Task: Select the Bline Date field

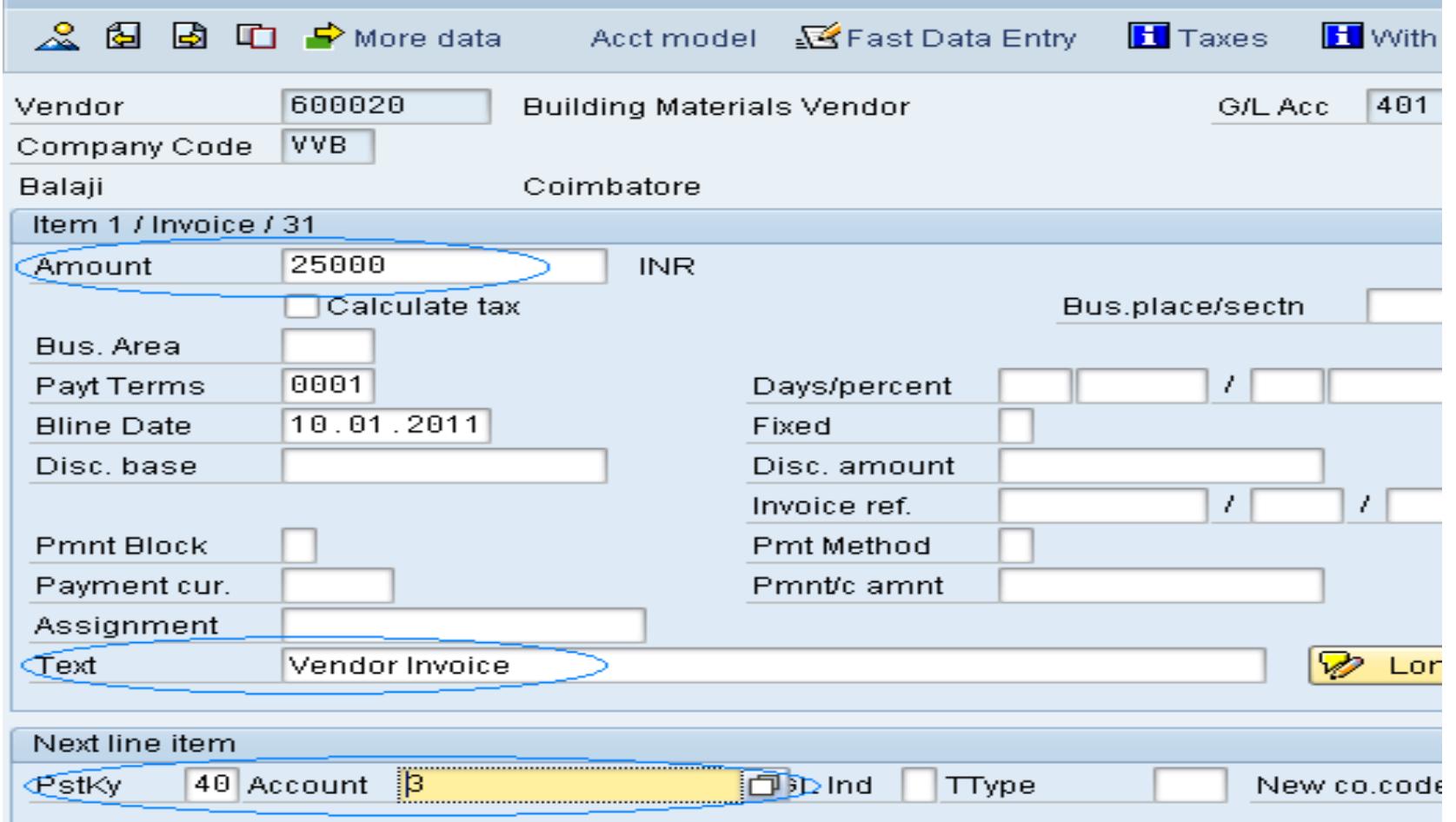Action: pyautogui.click(x=386, y=426)
